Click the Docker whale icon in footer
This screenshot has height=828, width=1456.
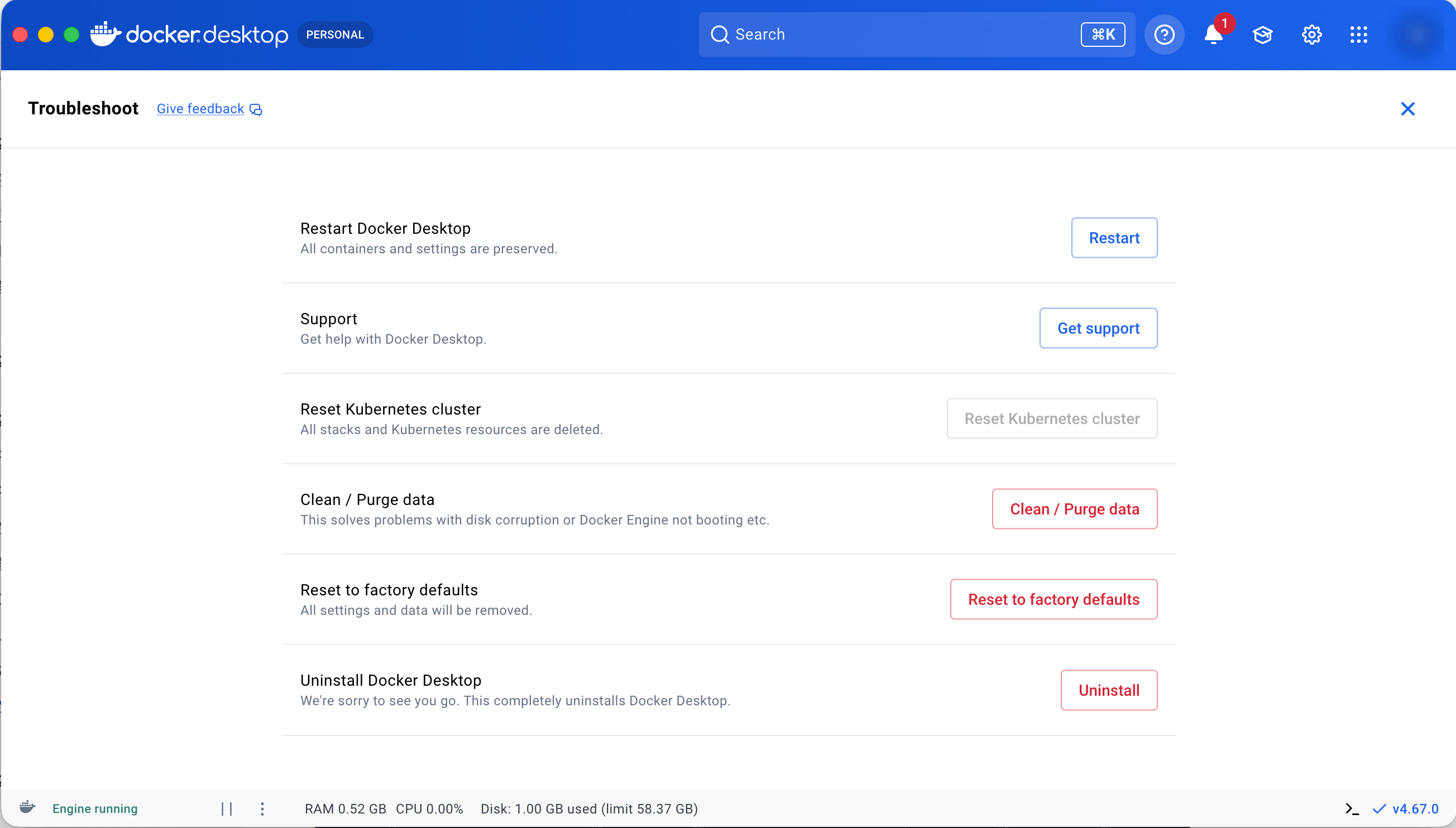(27, 807)
